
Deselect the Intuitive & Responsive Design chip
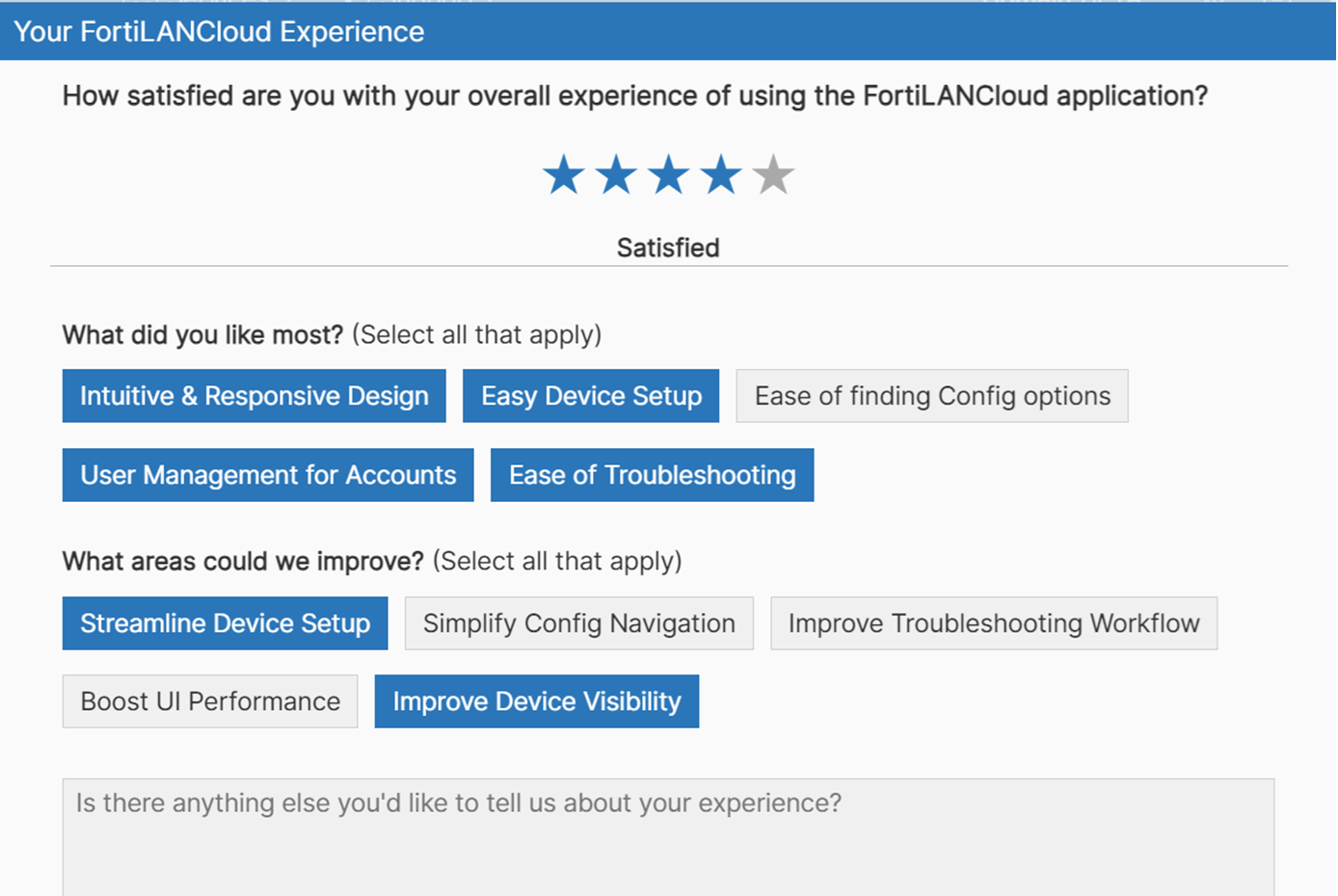click(x=254, y=395)
